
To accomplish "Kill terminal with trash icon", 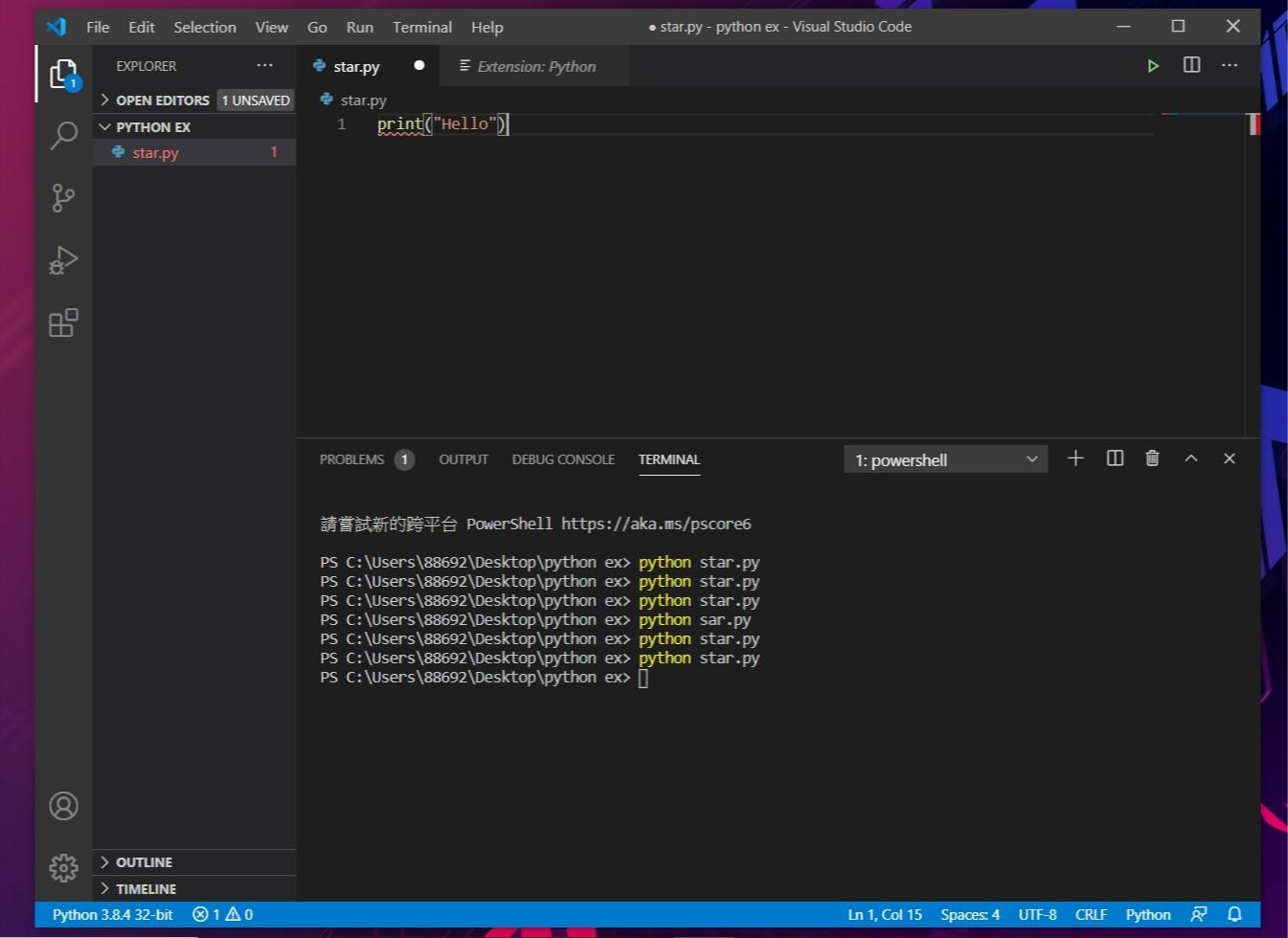I will coord(1152,458).
